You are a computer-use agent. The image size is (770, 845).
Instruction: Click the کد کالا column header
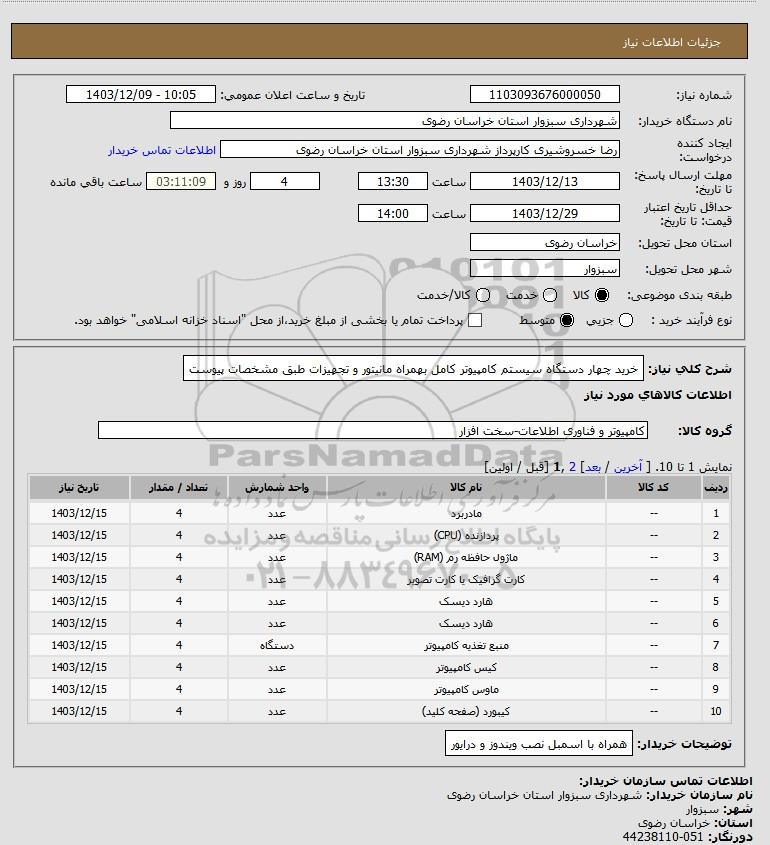[x=654, y=487]
